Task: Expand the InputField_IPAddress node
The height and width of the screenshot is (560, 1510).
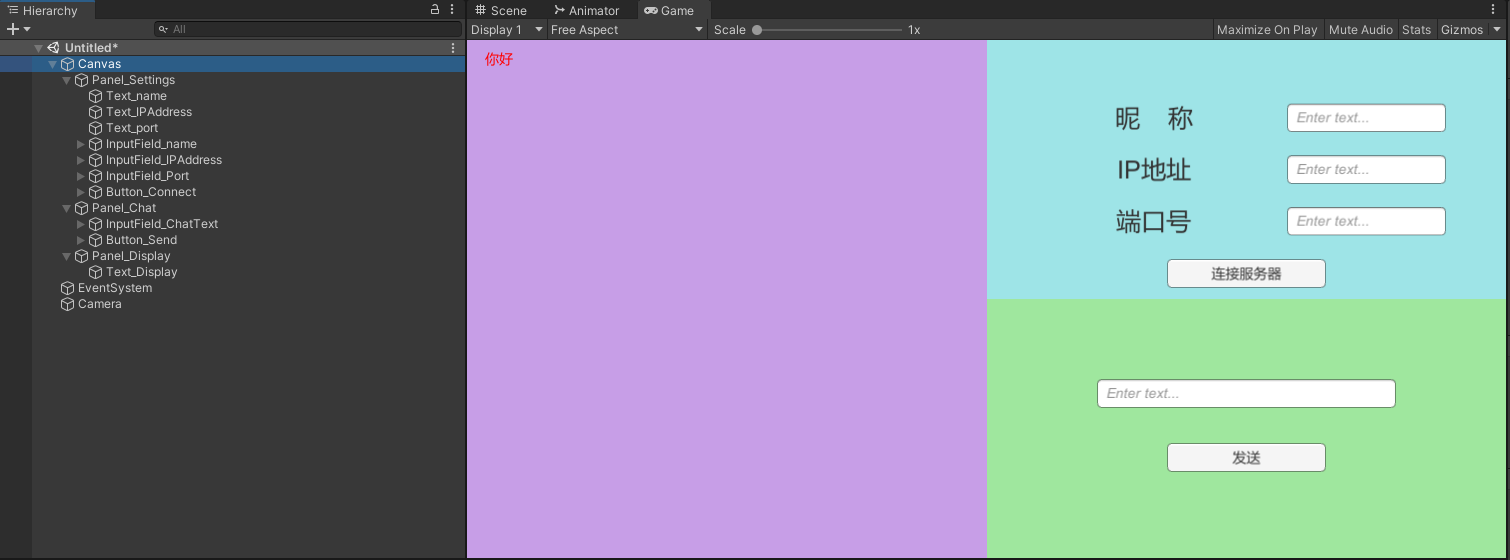Action: 81,160
